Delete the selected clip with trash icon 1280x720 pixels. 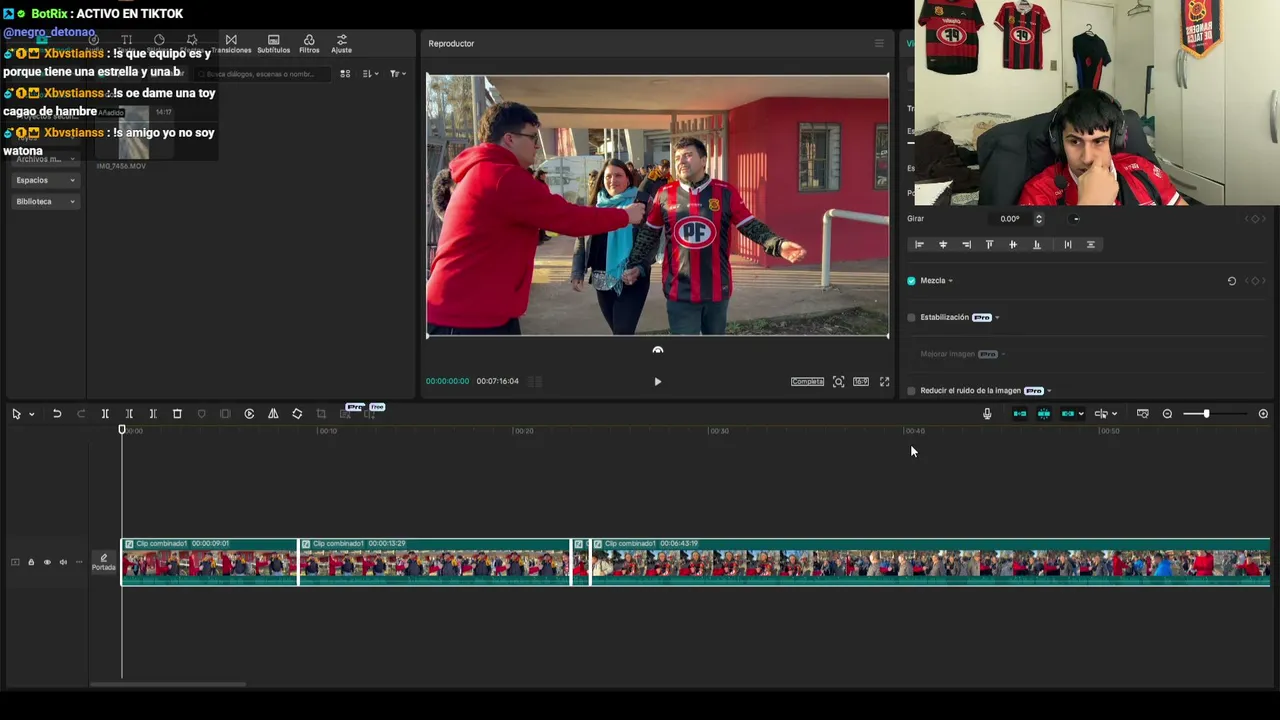click(177, 414)
